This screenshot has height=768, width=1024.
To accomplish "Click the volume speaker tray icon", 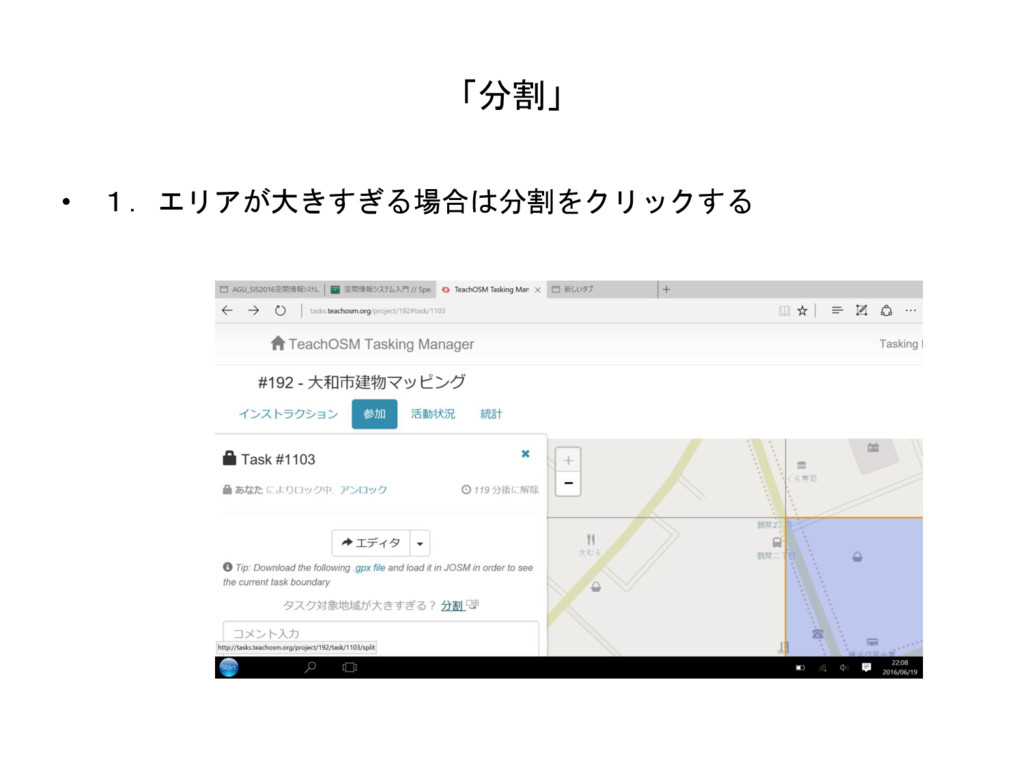I will tap(844, 667).
